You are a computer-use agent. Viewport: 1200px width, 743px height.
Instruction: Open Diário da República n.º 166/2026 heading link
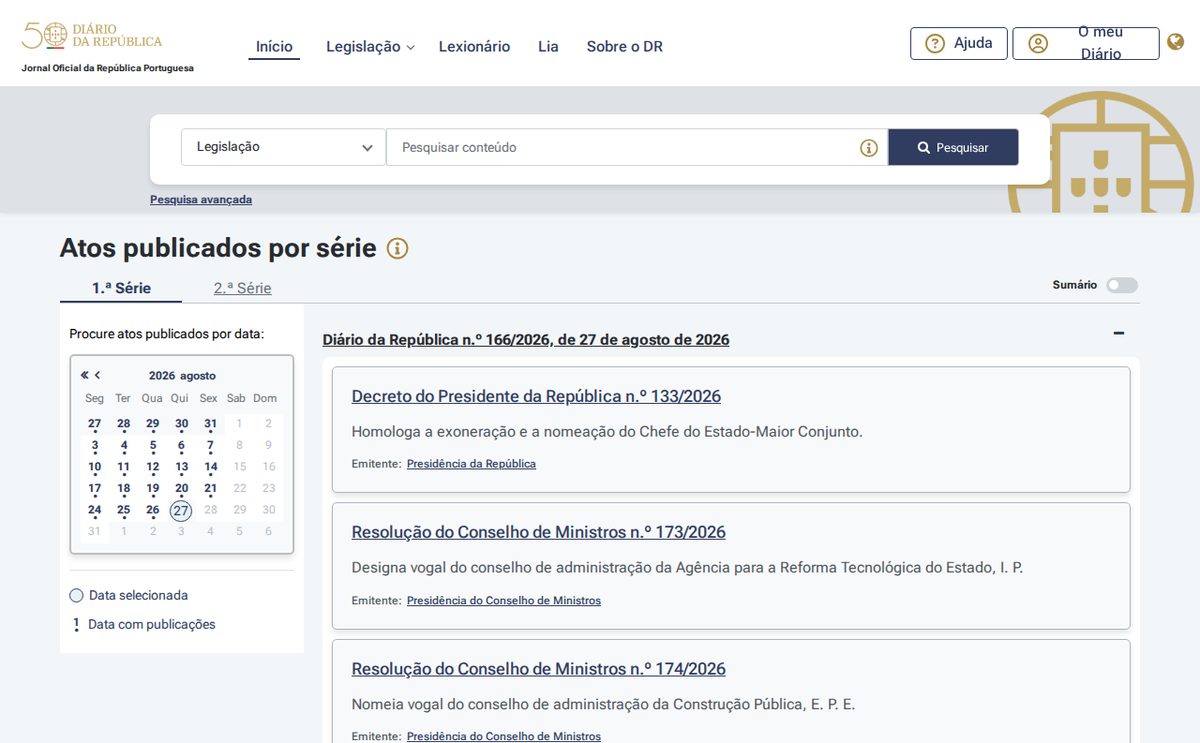click(x=526, y=340)
